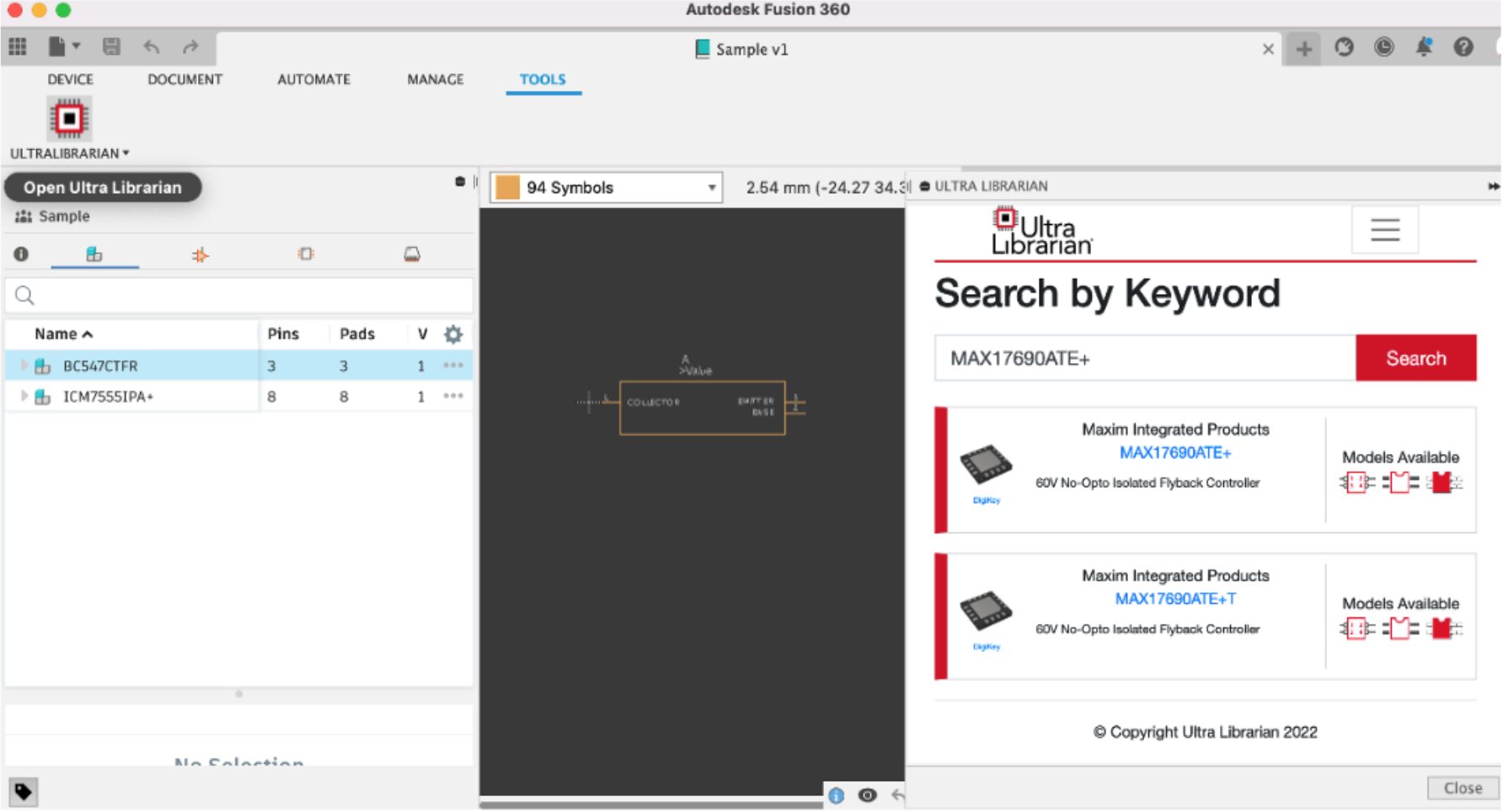Select the BC547CTFR device
The image size is (1503, 812).
tap(100, 366)
